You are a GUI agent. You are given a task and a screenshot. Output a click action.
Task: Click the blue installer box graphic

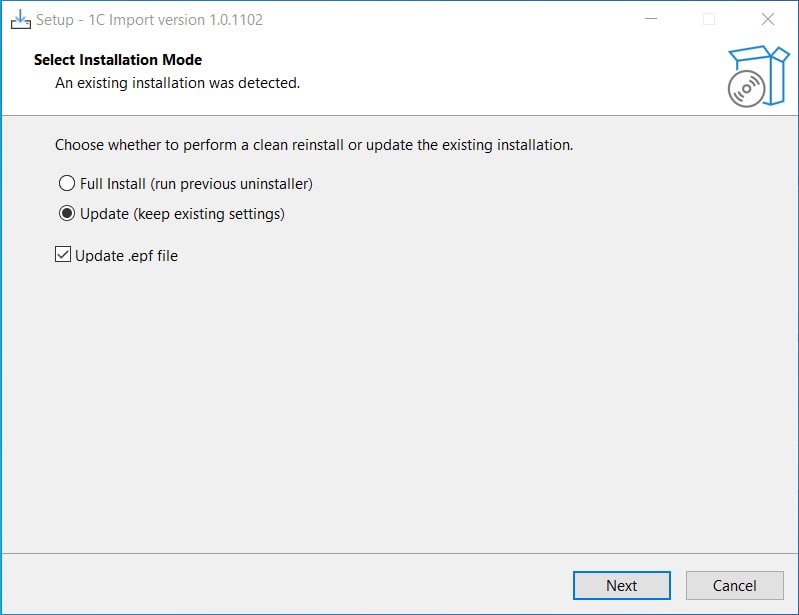tap(759, 76)
